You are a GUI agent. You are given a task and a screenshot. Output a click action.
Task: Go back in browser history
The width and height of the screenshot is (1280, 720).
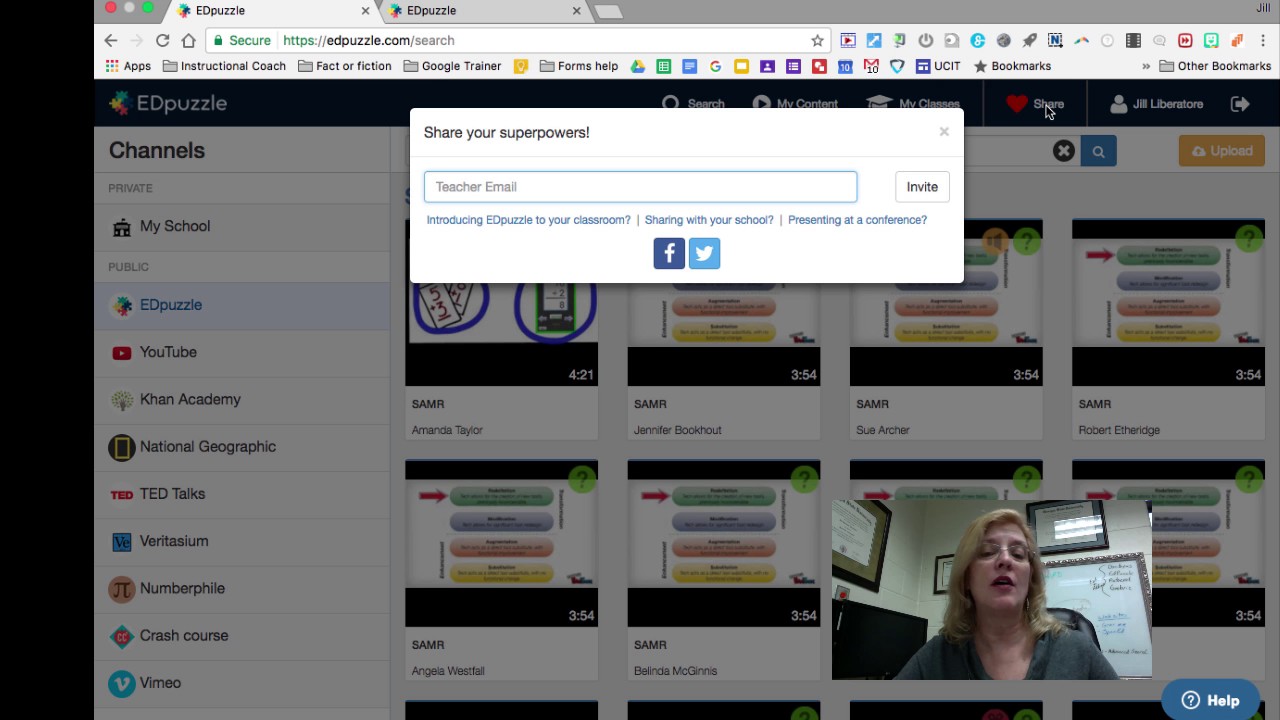pyautogui.click(x=111, y=40)
